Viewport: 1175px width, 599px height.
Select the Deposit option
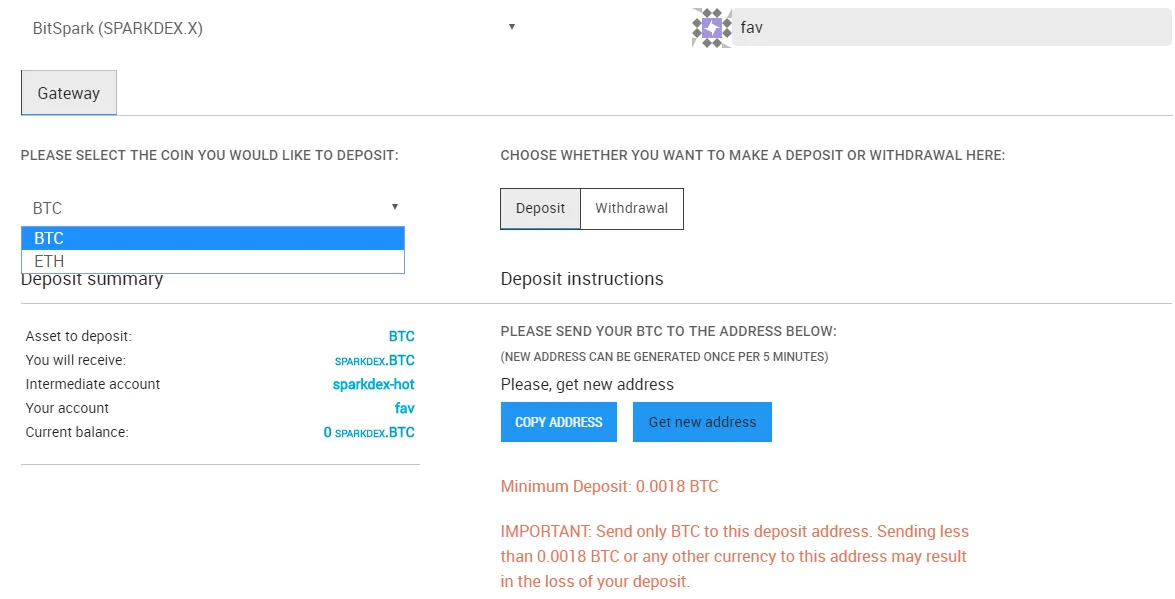click(x=540, y=208)
